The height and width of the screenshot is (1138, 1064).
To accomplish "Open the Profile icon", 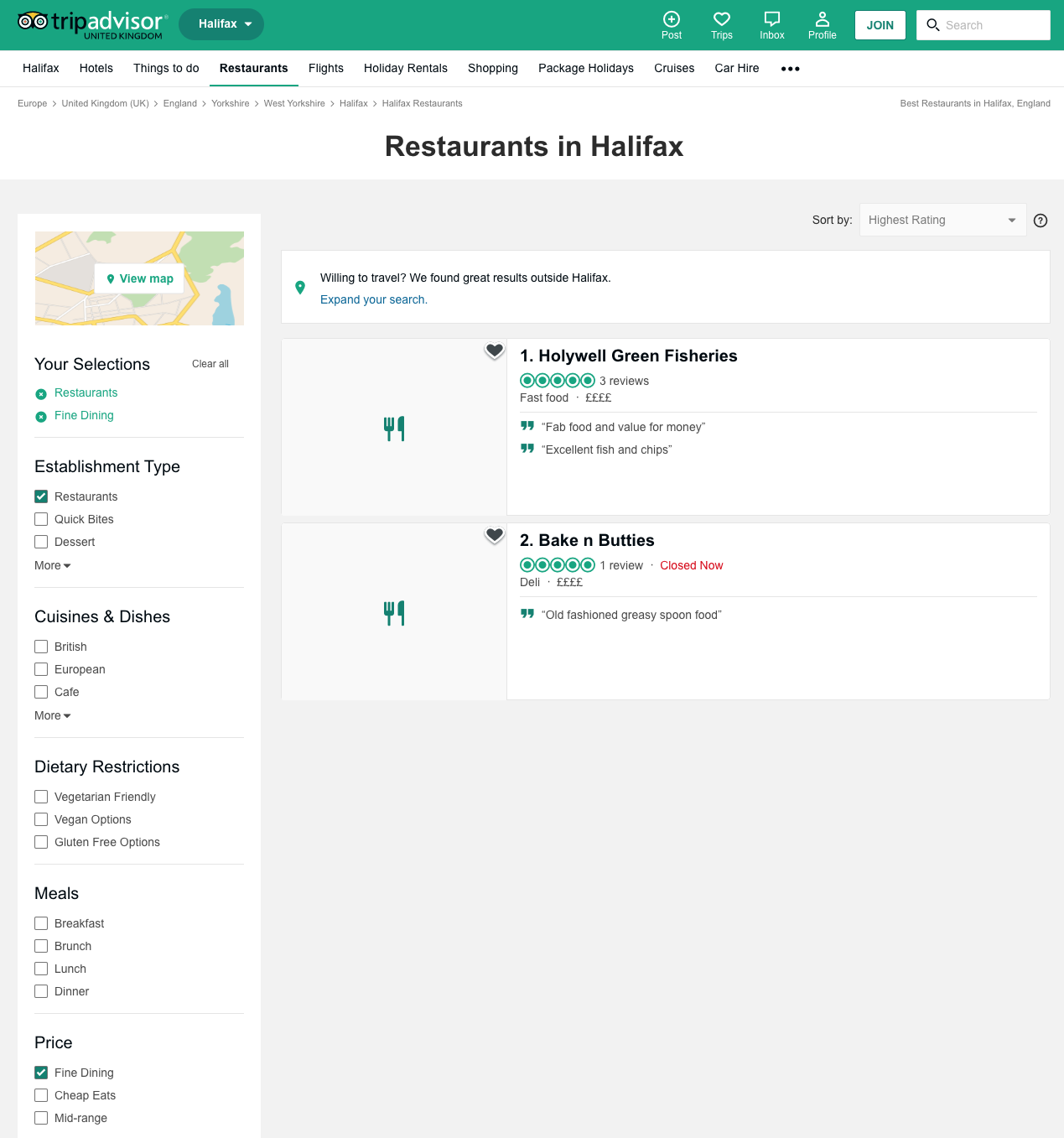I will [x=822, y=19].
